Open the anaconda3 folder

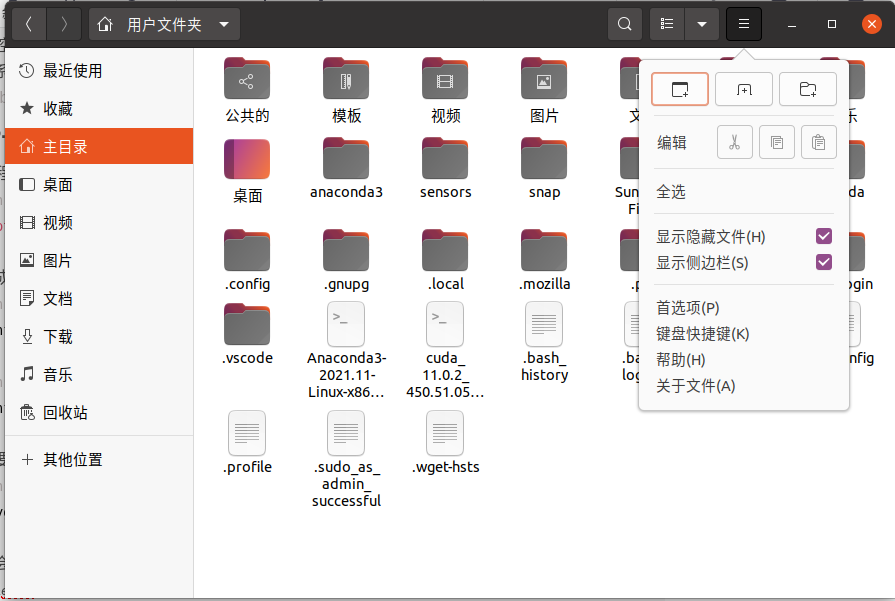coord(346,167)
